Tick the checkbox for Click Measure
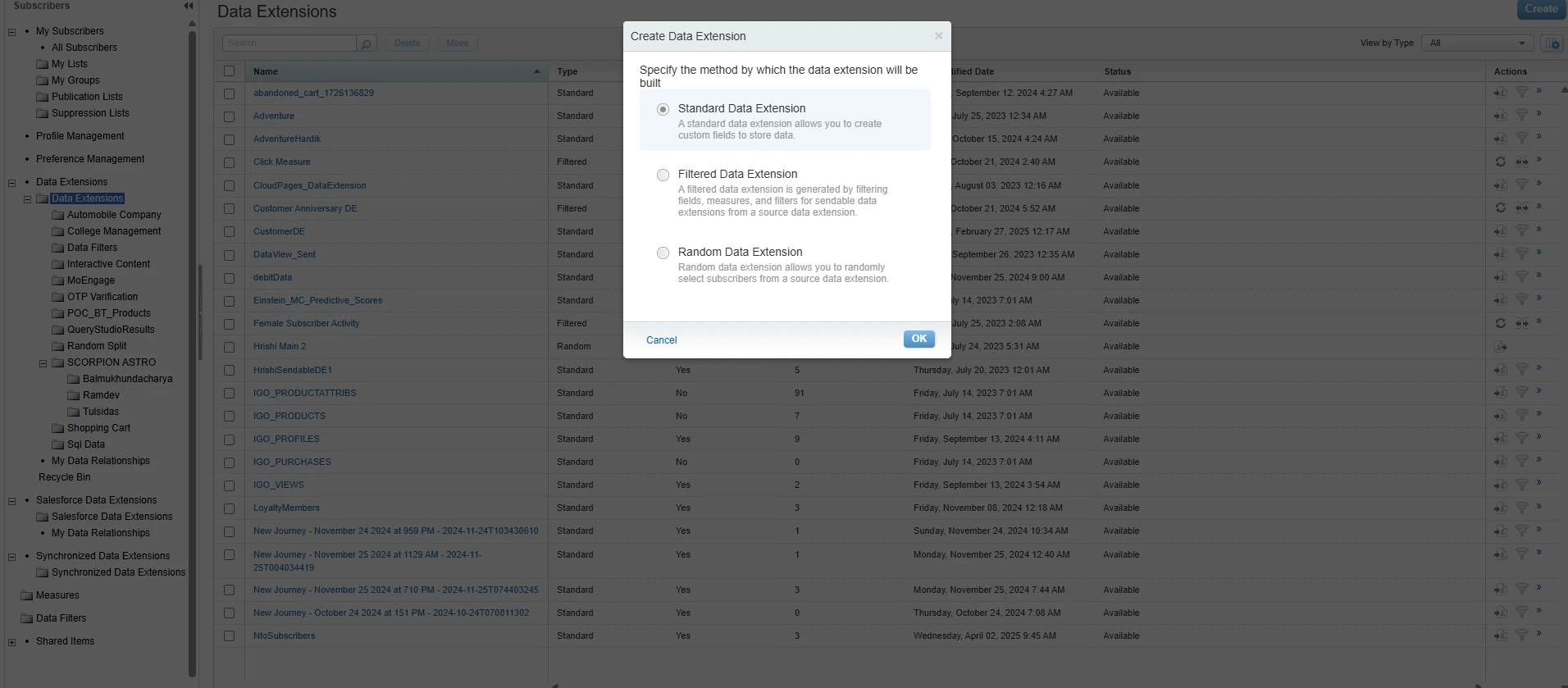Image resolution: width=1568 pixels, height=688 pixels. pos(229,162)
